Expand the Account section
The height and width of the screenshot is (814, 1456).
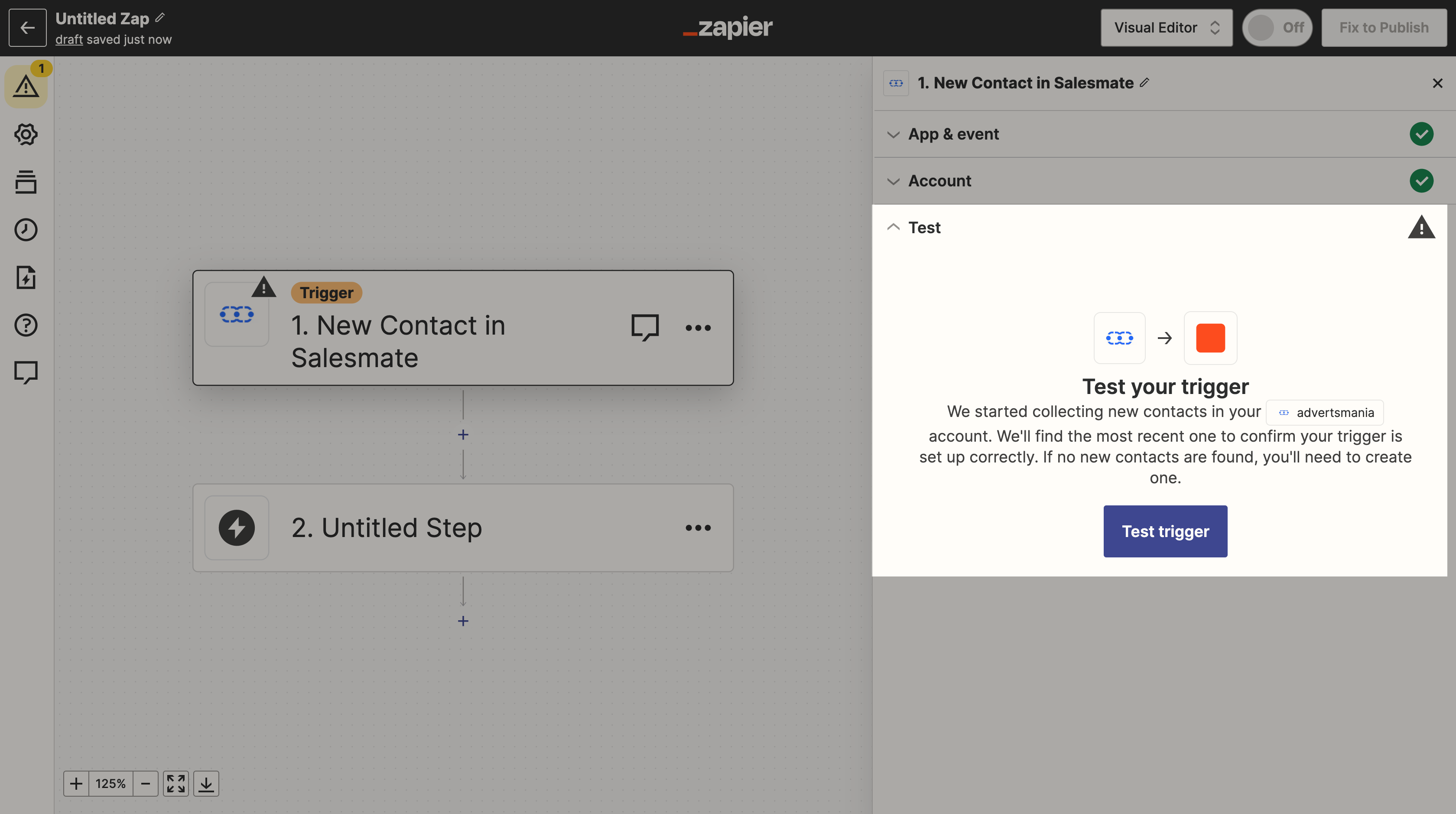tap(1164, 181)
